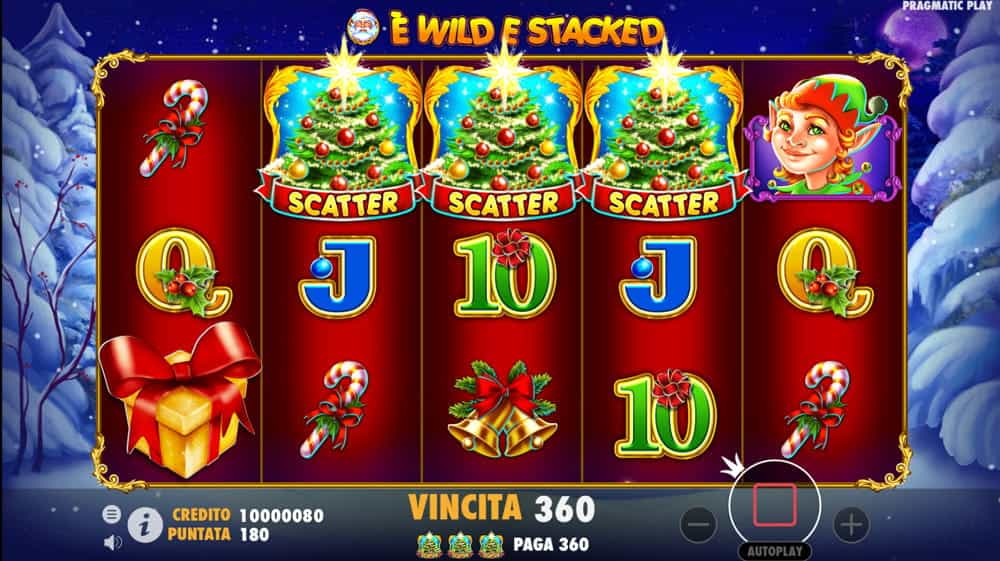Click the gift box symbol
Viewport: 1000px width, 561px height.
point(179,400)
